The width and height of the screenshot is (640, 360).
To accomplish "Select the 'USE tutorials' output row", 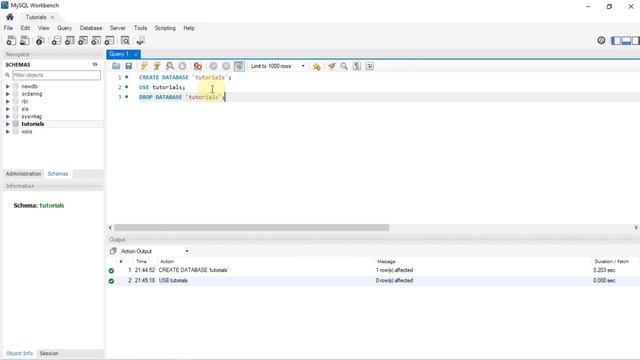I will tap(373, 280).
